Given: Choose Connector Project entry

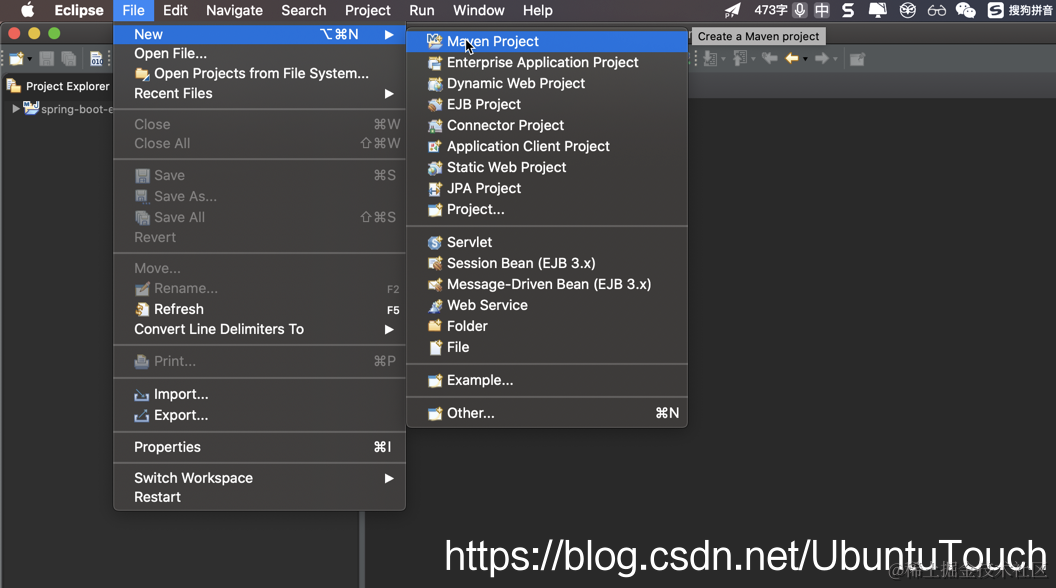Looking at the screenshot, I should (x=547, y=125).
